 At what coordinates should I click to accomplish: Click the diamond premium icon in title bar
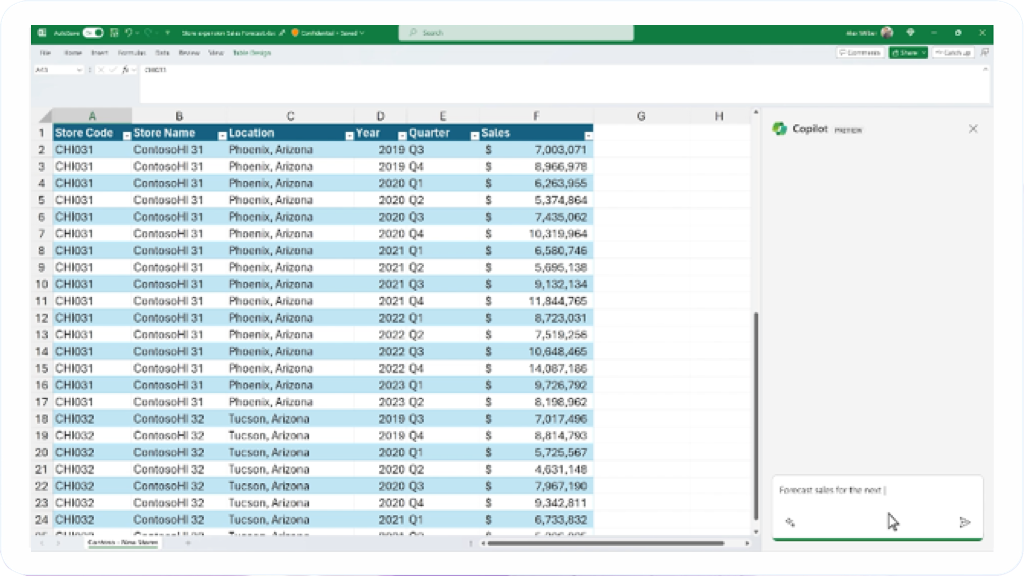tap(910, 32)
